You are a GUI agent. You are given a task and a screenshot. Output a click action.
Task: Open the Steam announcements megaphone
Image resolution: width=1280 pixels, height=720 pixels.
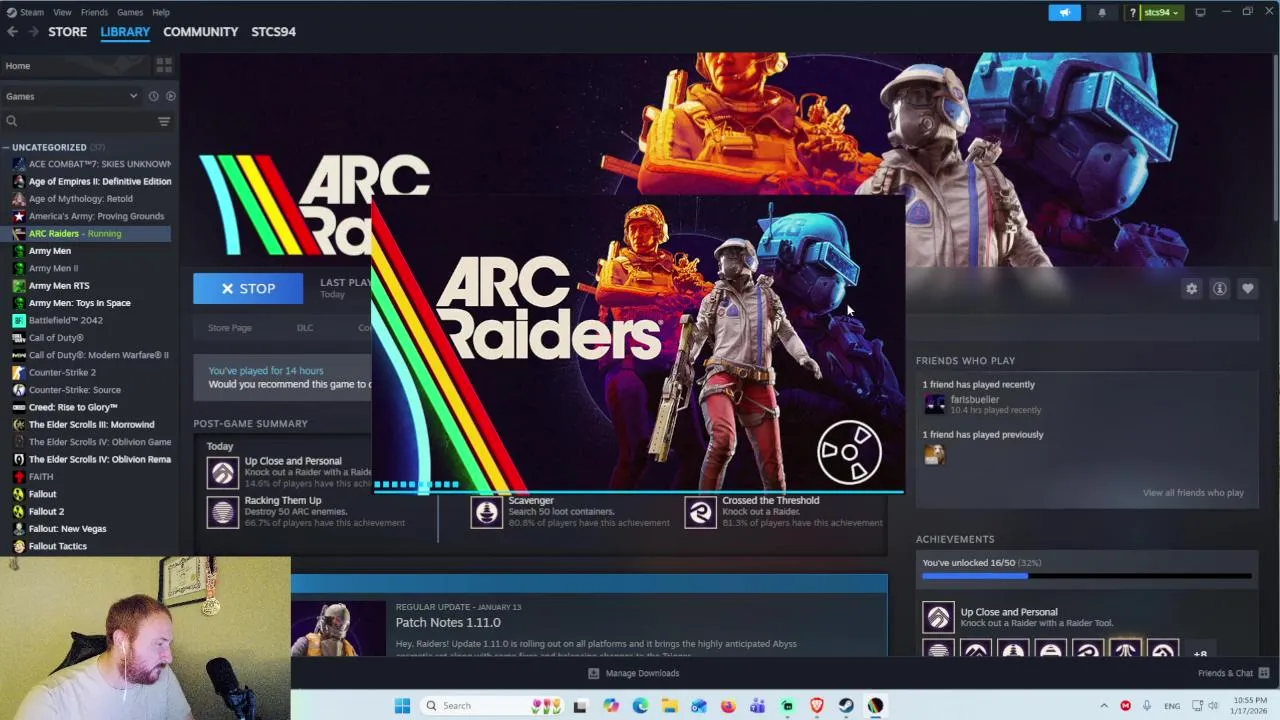(x=1064, y=12)
